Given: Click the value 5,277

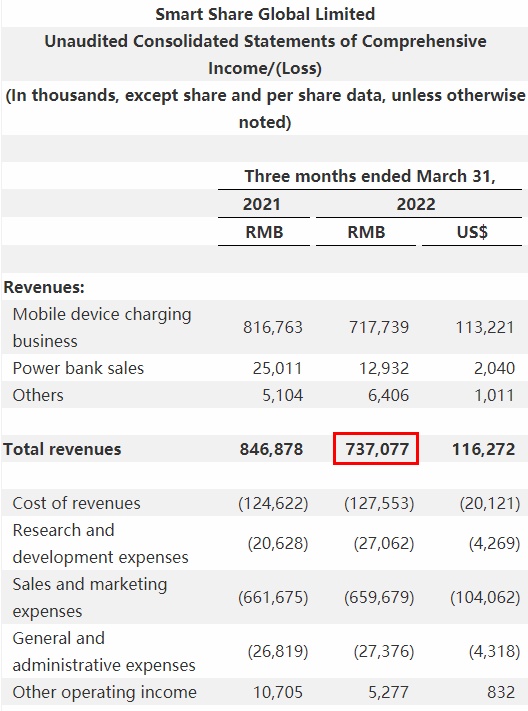Looking at the screenshot, I should coord(388,692).
